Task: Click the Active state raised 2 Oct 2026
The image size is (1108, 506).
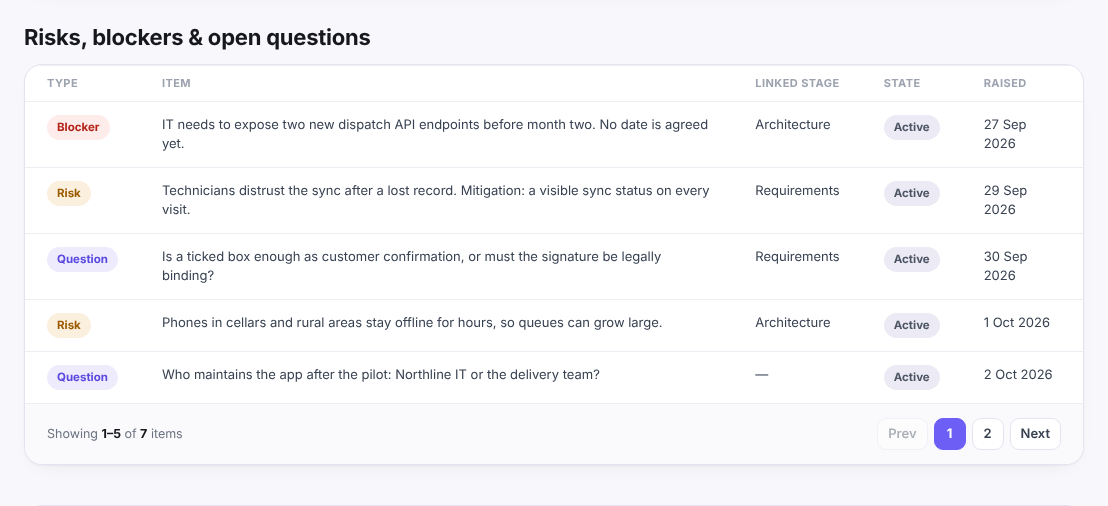Action: tap(912, 377)
